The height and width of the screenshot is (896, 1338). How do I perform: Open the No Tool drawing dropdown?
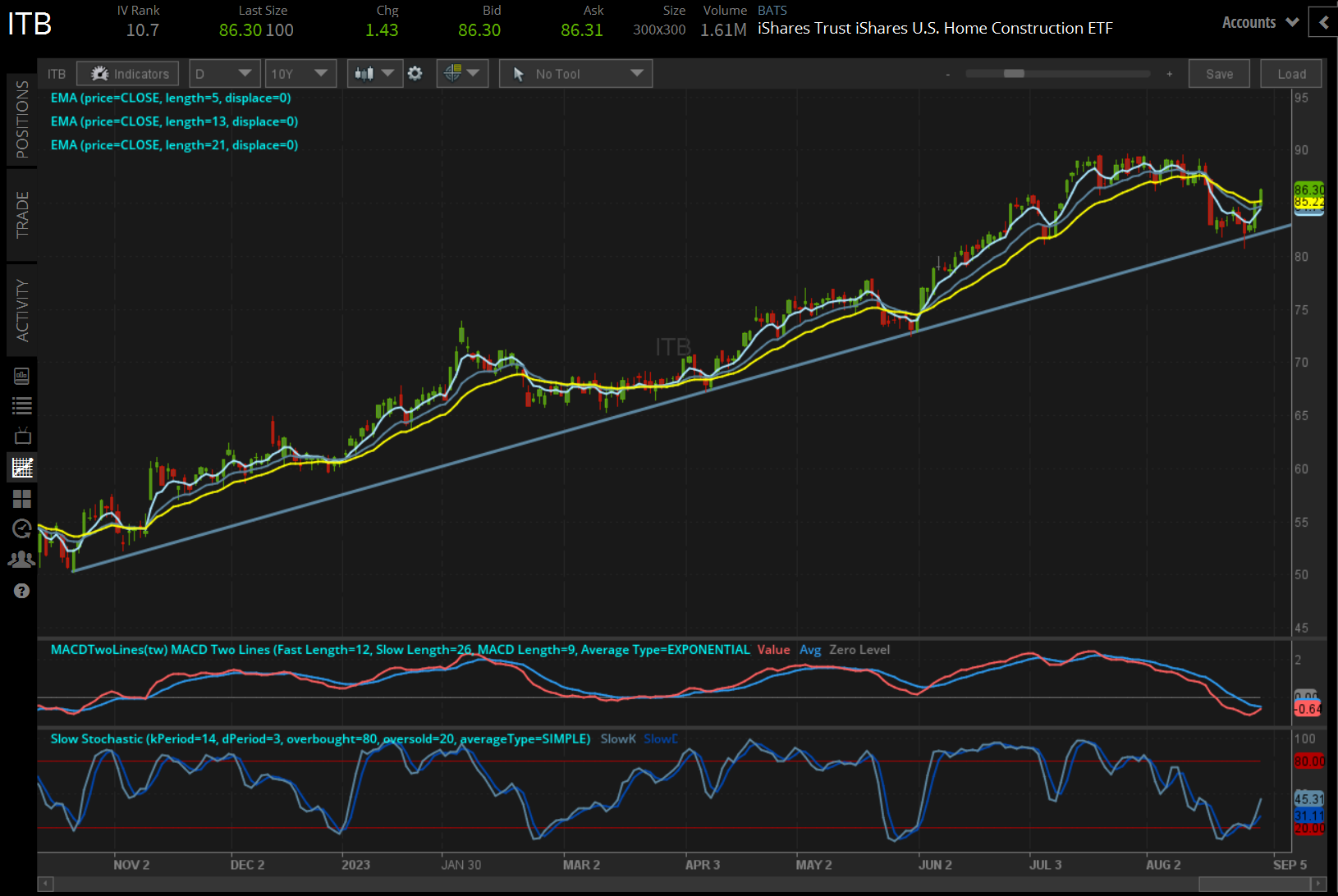tap(575, 74)
